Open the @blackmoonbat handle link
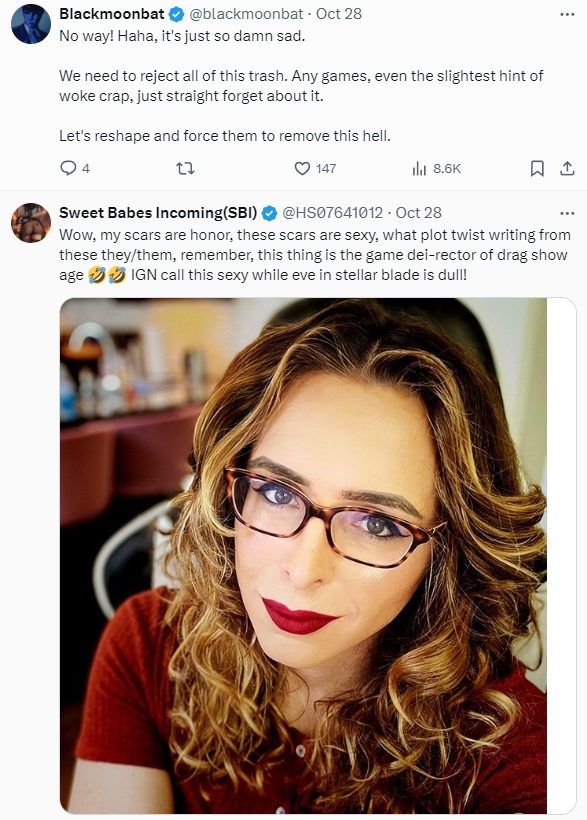Image resolution: width=587 pixels, height=820 pixels. (246, 14)
